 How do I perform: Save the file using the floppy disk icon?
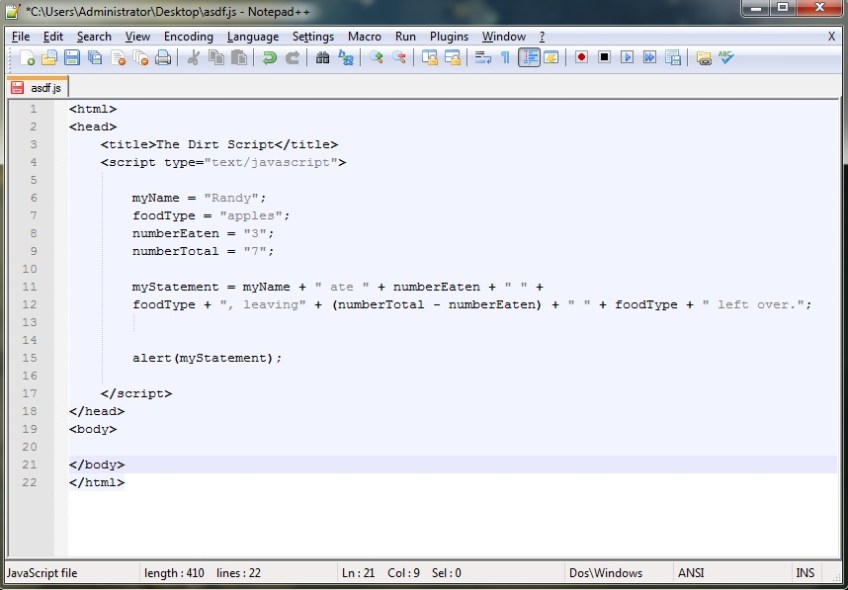point(72,58)
